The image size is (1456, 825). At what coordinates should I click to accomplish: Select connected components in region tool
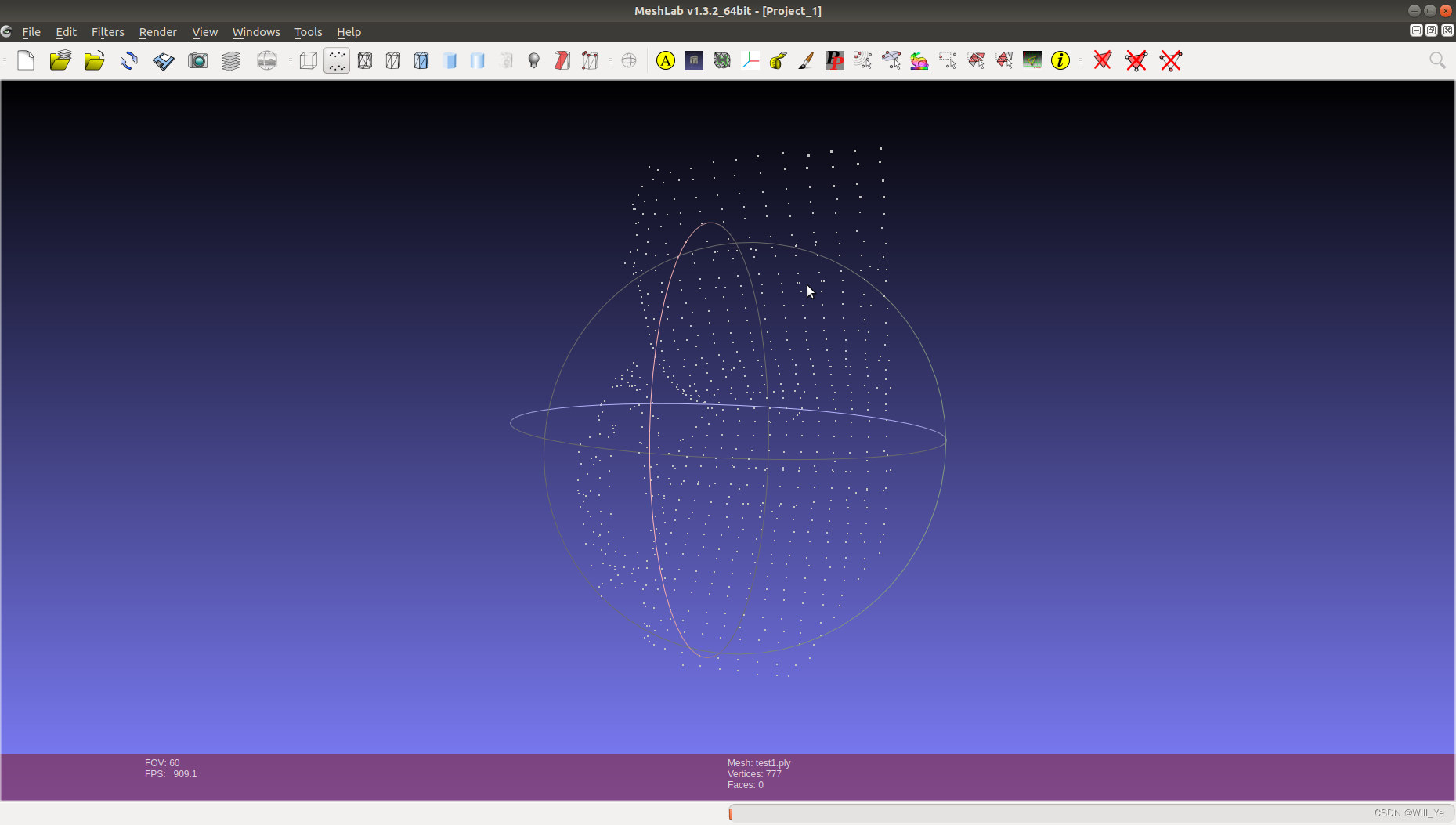pyautogui.click(x=1004, y=60)
